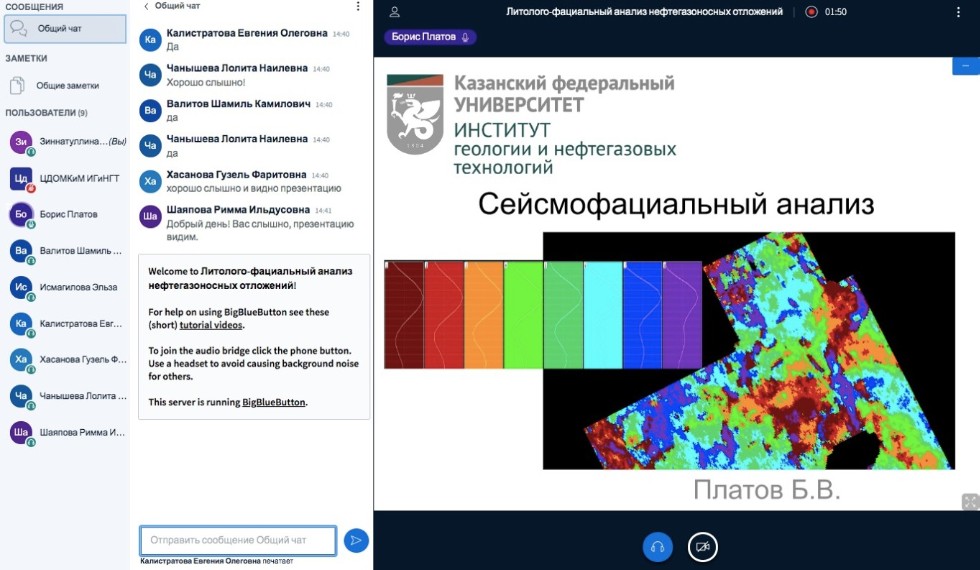Image resolution: width=980 pixels, height=570 pixels.
Task: Open Общие заметки shared notes
Action: tap(65, 86)
